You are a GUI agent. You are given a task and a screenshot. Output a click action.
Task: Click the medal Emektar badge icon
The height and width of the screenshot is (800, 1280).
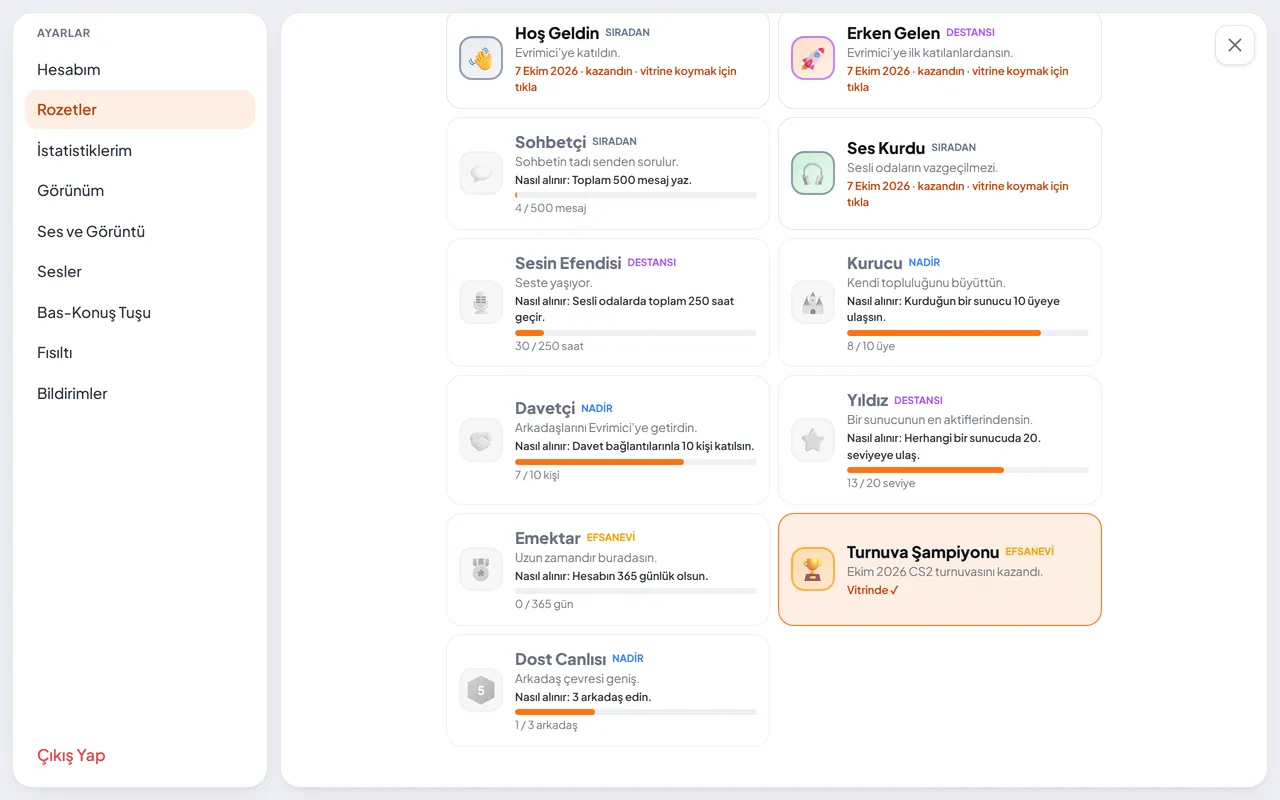[481, 569]
